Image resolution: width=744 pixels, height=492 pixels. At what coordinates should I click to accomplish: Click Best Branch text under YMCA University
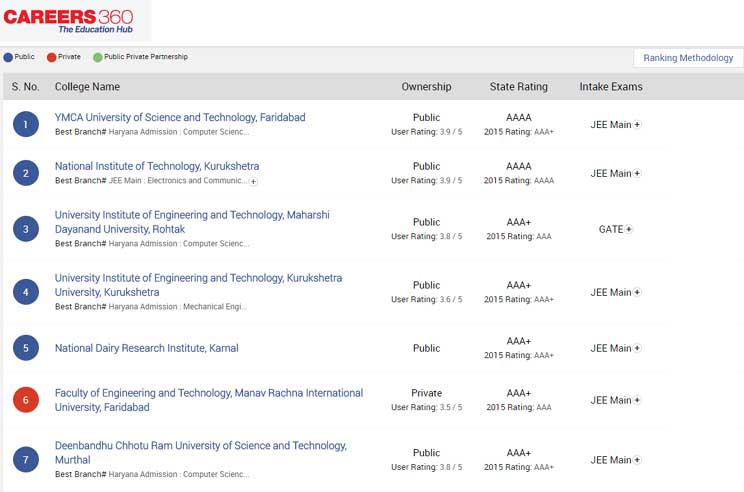[152, 132]
